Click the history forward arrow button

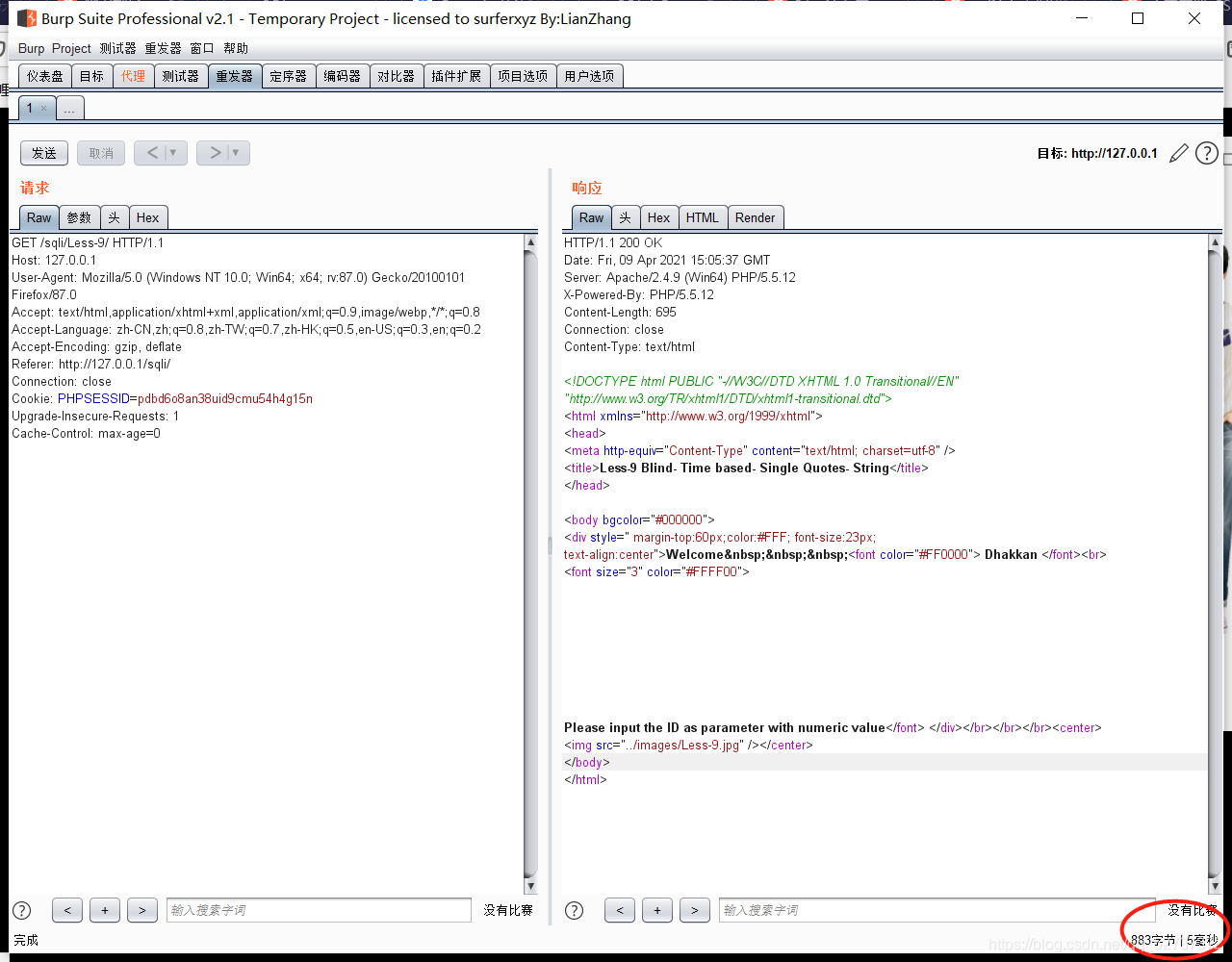click(214, 153)
